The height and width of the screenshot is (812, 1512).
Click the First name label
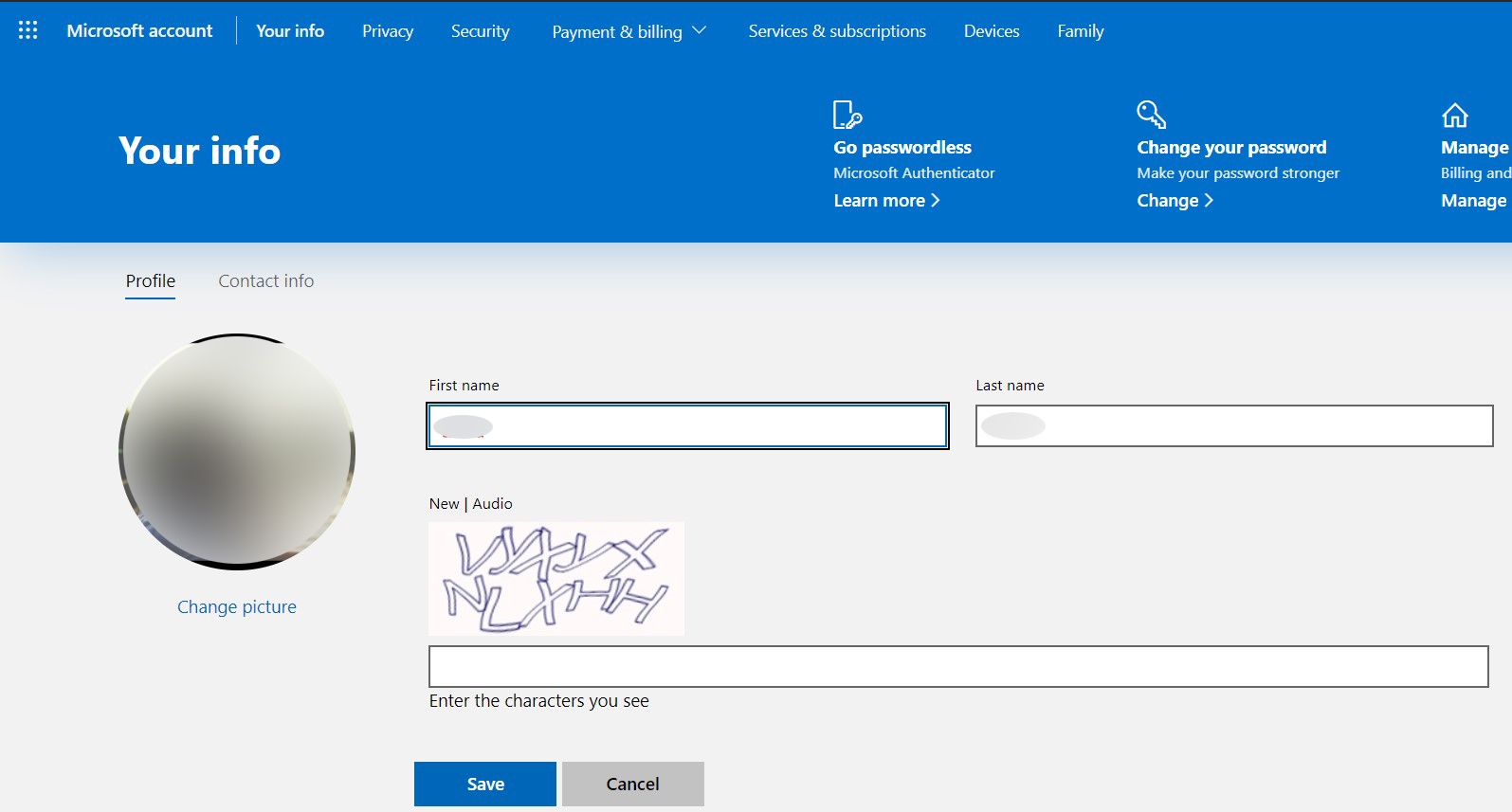point(464,386)
